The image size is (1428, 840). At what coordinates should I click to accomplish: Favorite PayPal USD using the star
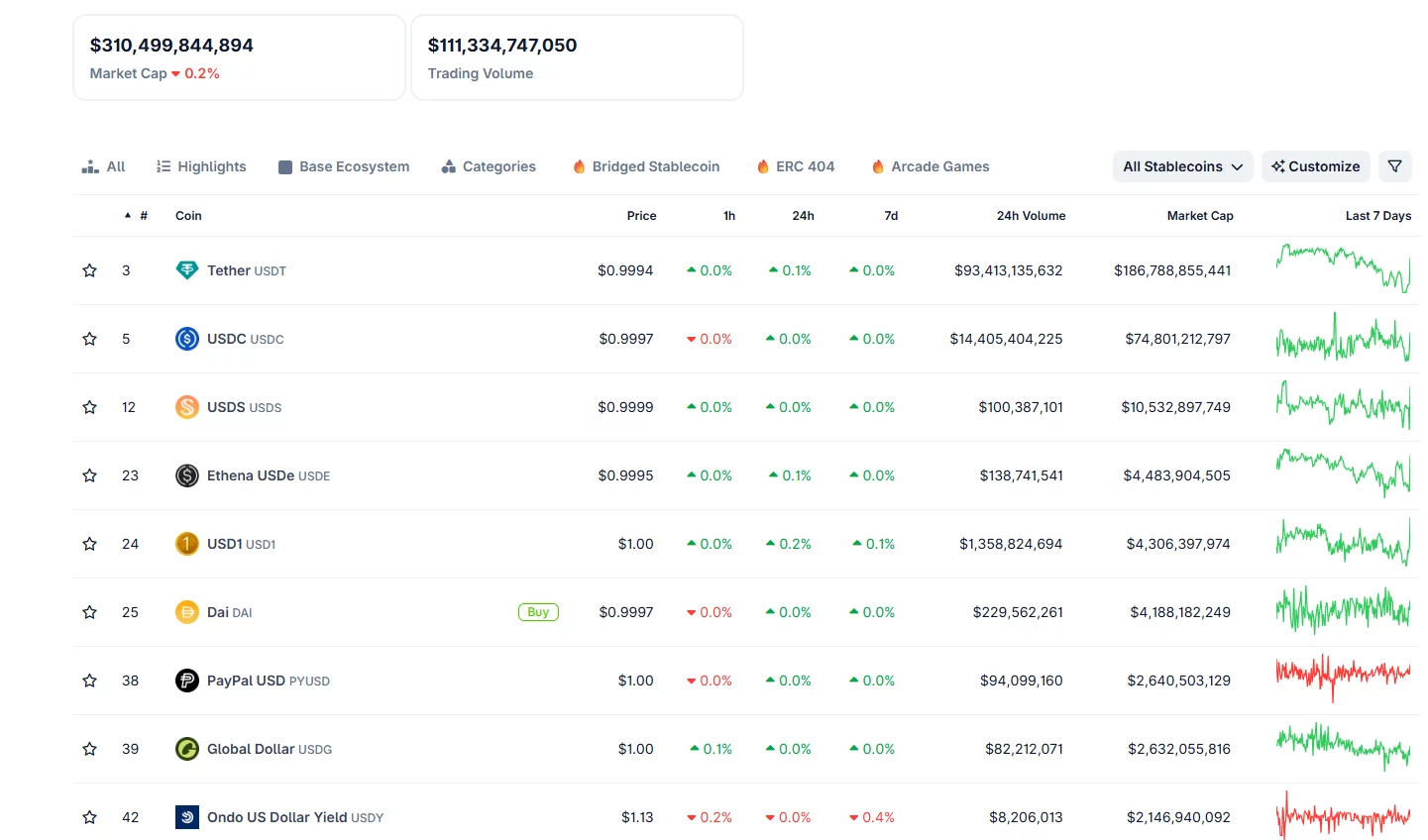(x=89, y=681)
